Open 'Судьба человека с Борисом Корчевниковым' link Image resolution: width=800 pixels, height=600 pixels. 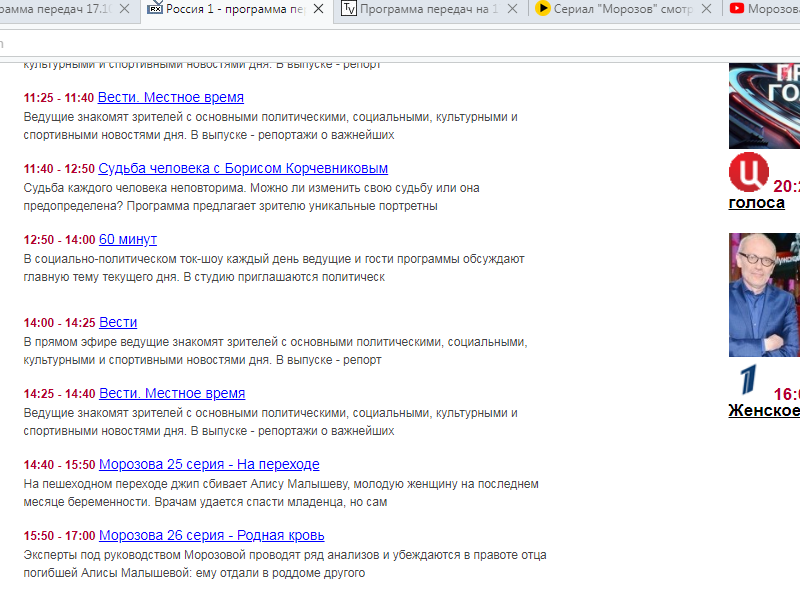(243, 168)
